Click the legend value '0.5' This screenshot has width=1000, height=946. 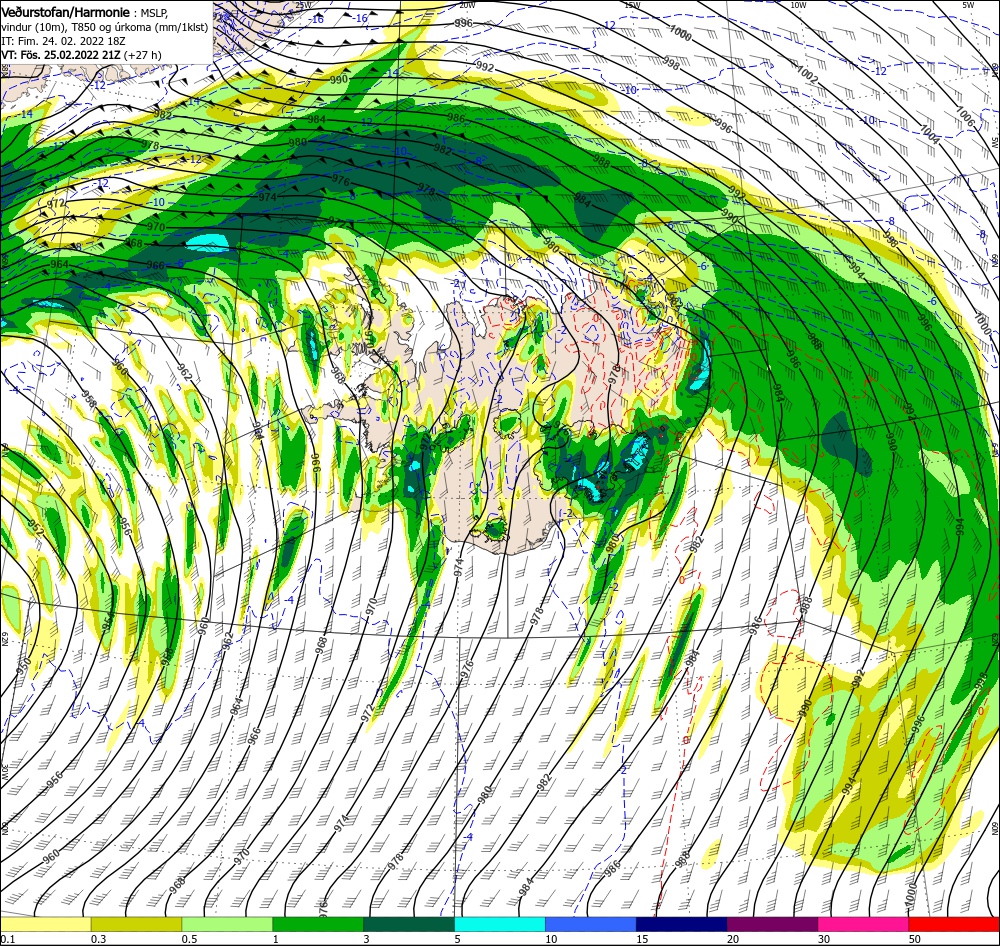(189, 939)
